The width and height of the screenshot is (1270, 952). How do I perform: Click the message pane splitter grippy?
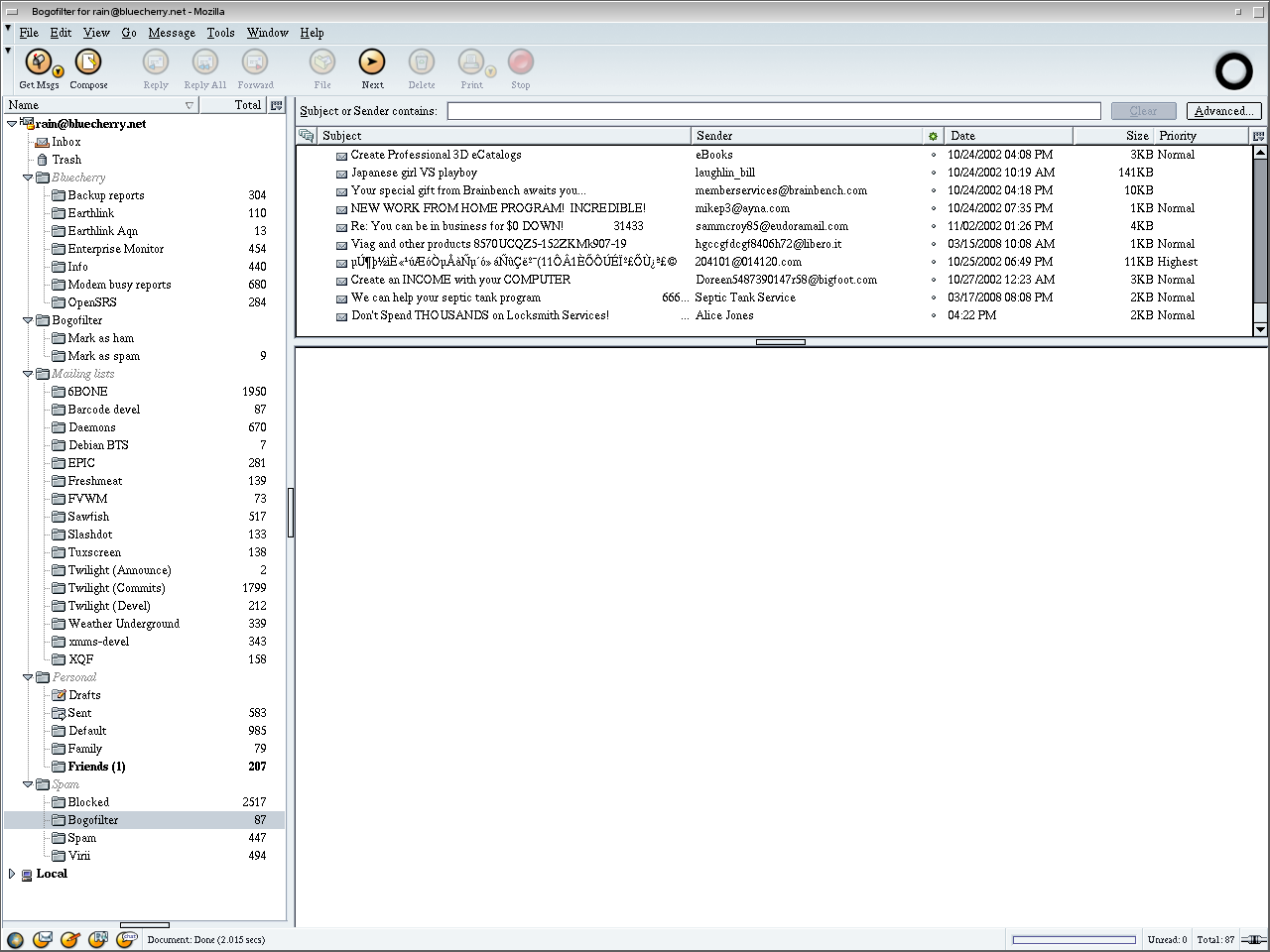(x=781, y=341)
